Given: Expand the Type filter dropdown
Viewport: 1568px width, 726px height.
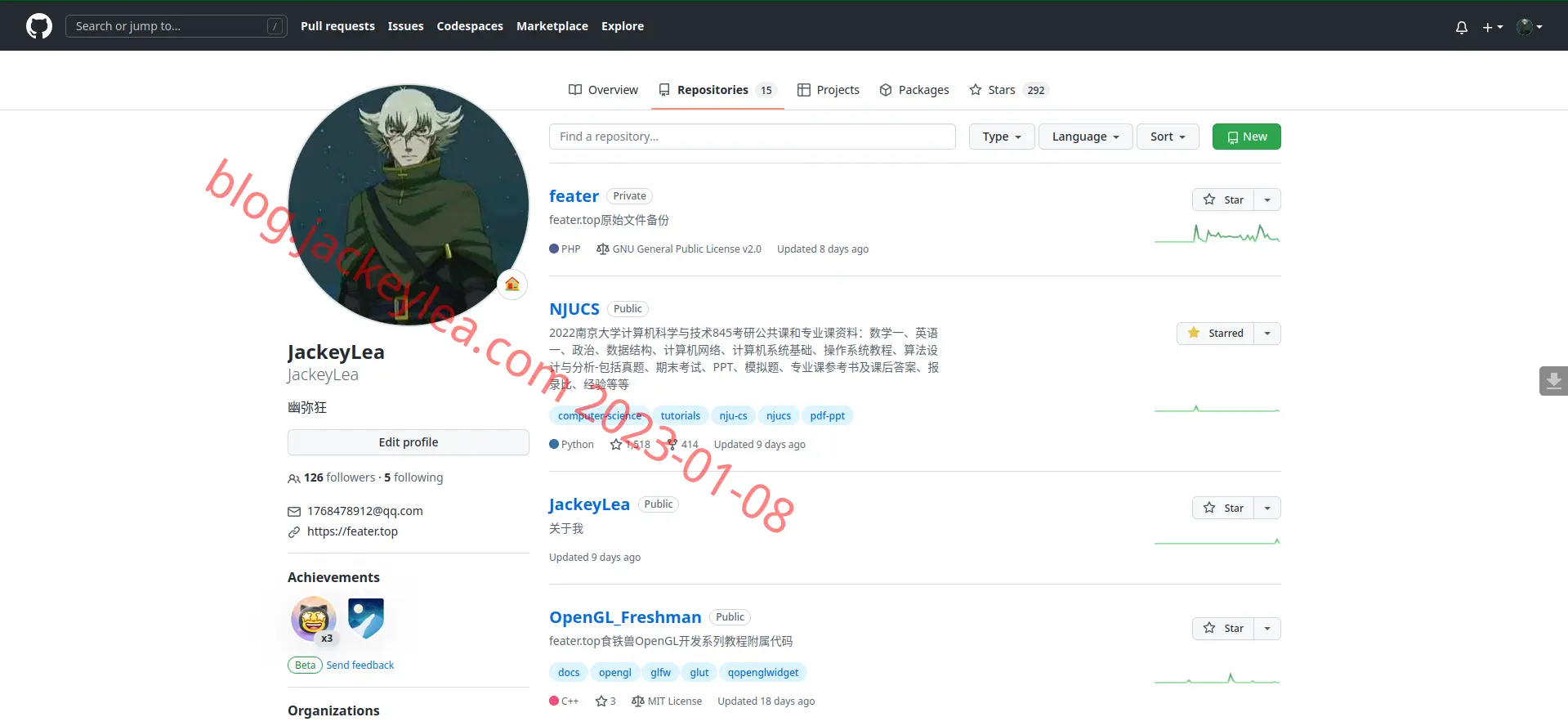Looking at the screenshot, I should click(x=1002, y=137).
